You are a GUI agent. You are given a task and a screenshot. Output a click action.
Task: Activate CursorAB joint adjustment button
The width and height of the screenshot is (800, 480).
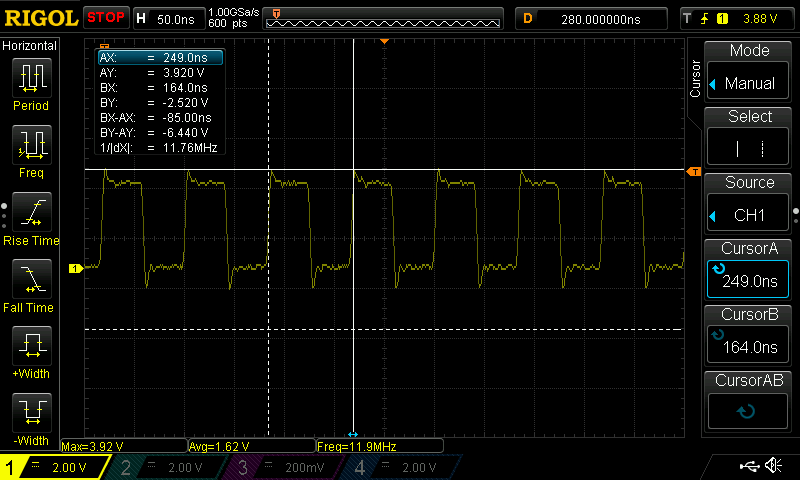(x=748, y=411)
